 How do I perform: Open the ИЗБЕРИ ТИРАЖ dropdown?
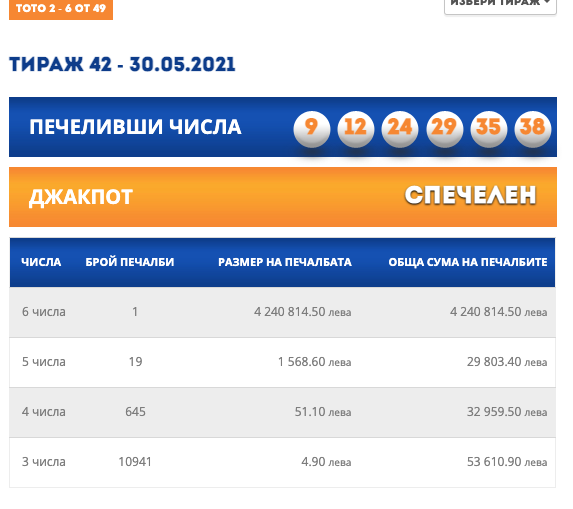[x=500, y=4]
